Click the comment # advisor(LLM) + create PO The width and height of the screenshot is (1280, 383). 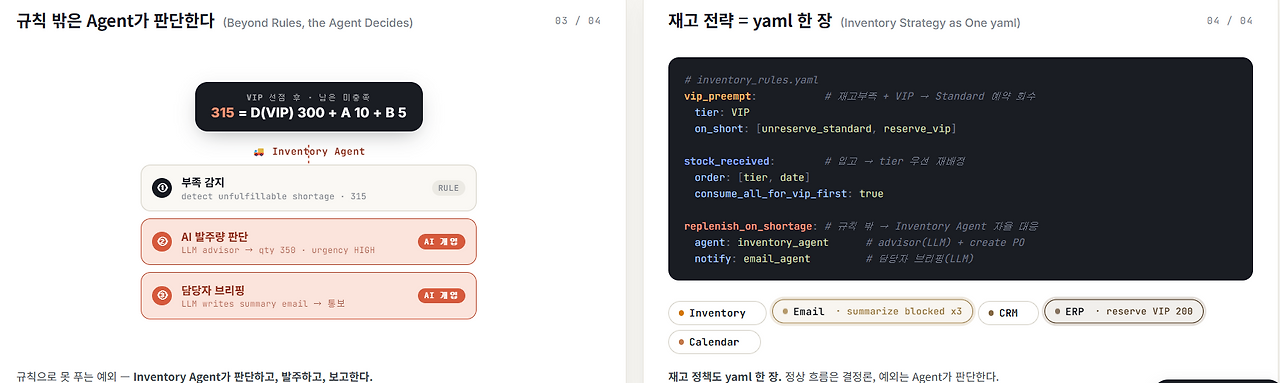tap(945, 242)
